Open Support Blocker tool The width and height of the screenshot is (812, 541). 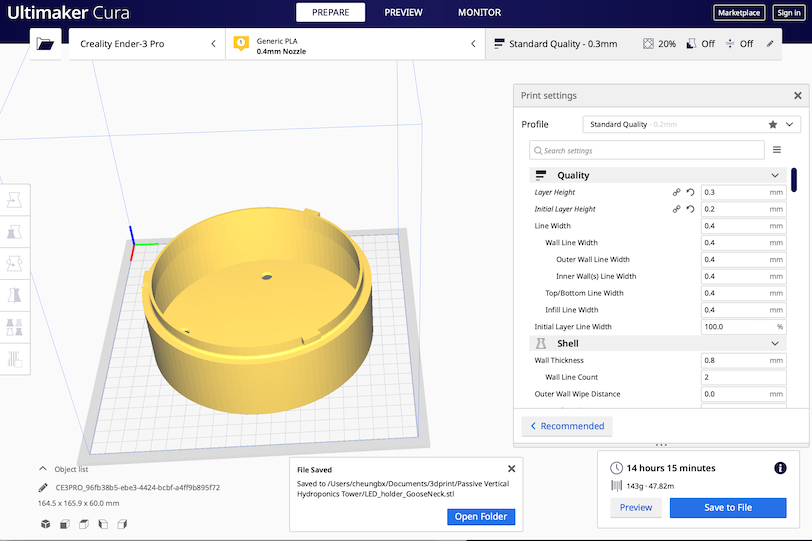coord(14,359)
